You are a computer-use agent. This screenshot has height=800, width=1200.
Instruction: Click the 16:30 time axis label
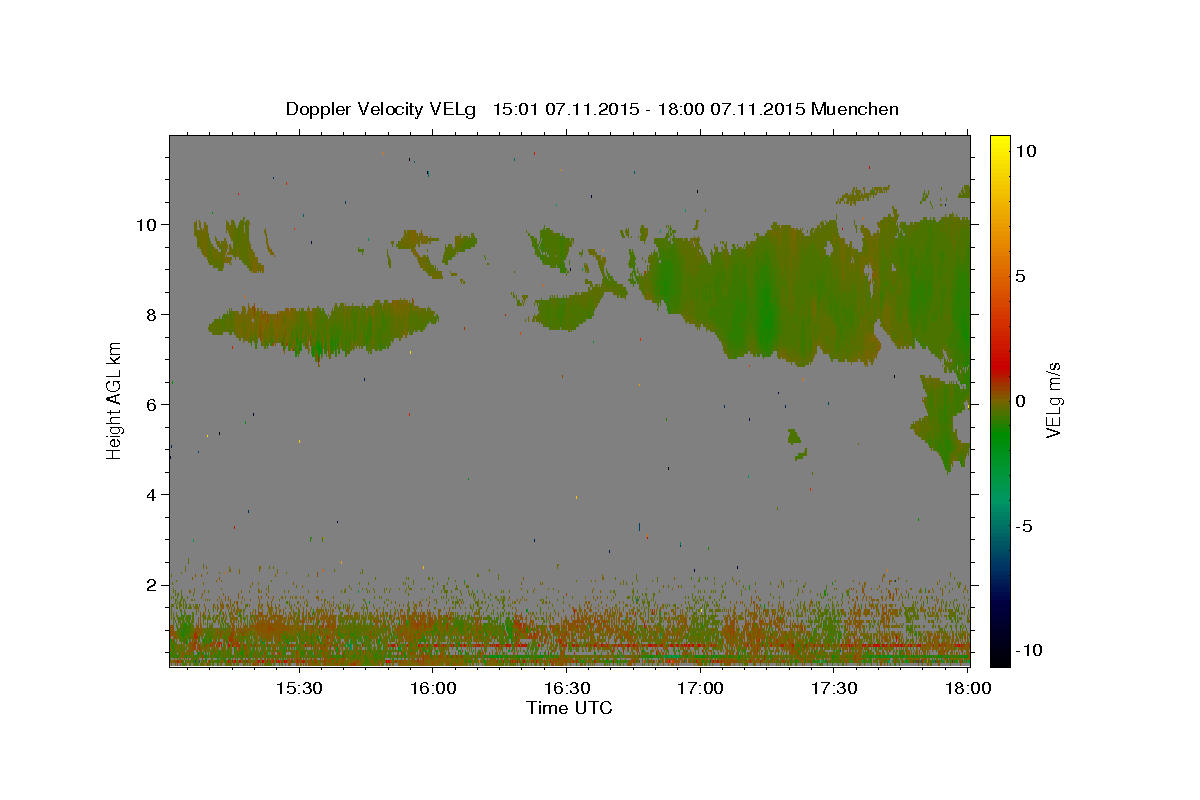pos(566,689)
